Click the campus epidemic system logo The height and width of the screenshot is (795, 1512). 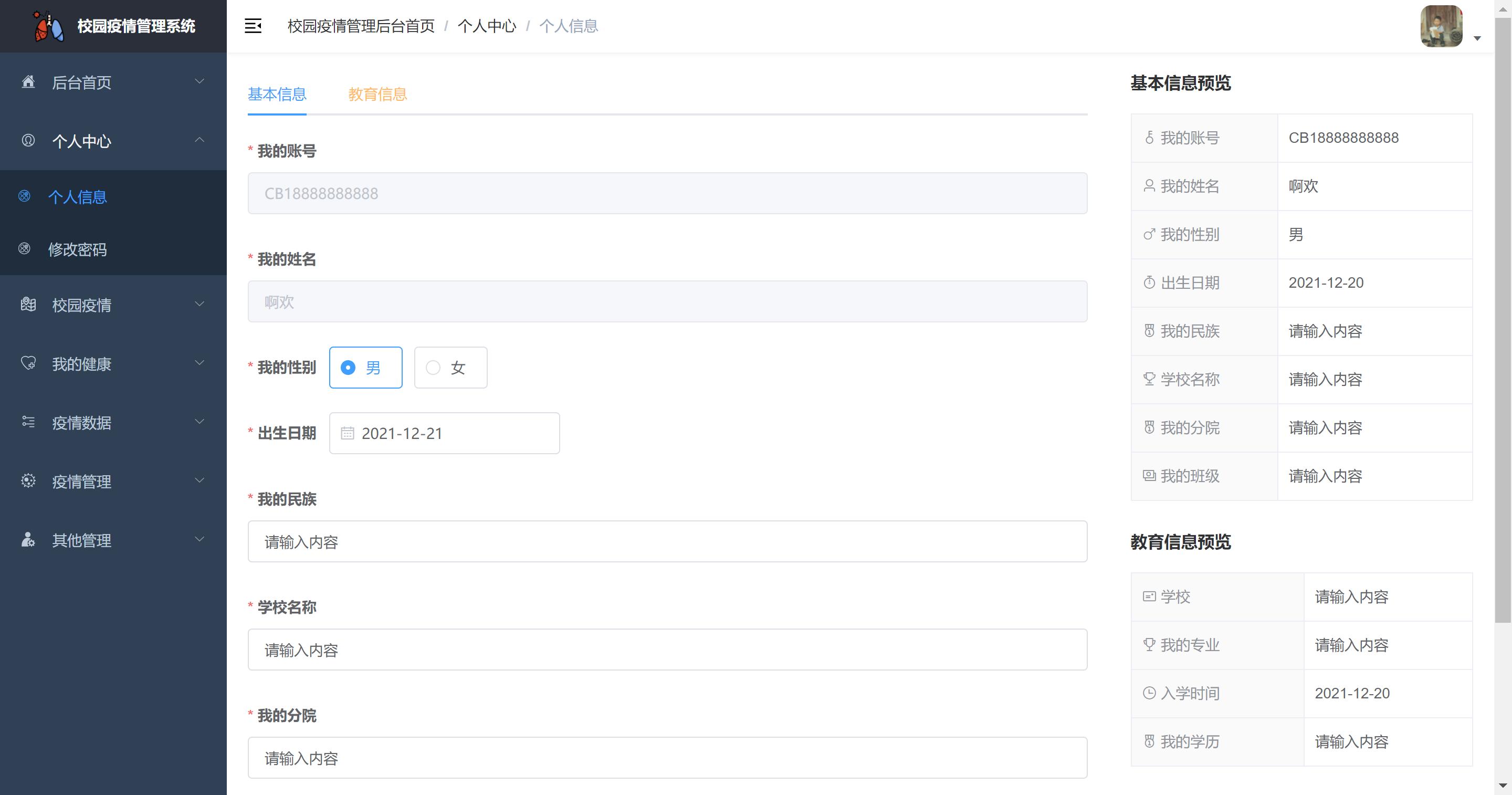(48, 26)
